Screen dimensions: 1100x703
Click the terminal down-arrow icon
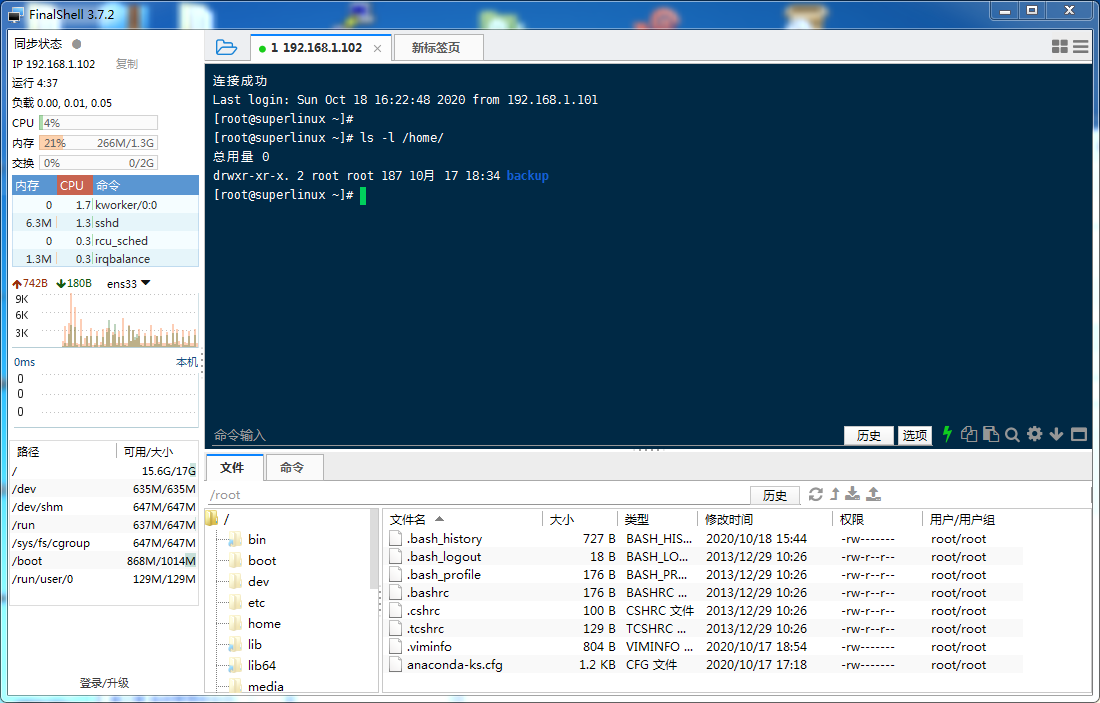[1057, 435]
